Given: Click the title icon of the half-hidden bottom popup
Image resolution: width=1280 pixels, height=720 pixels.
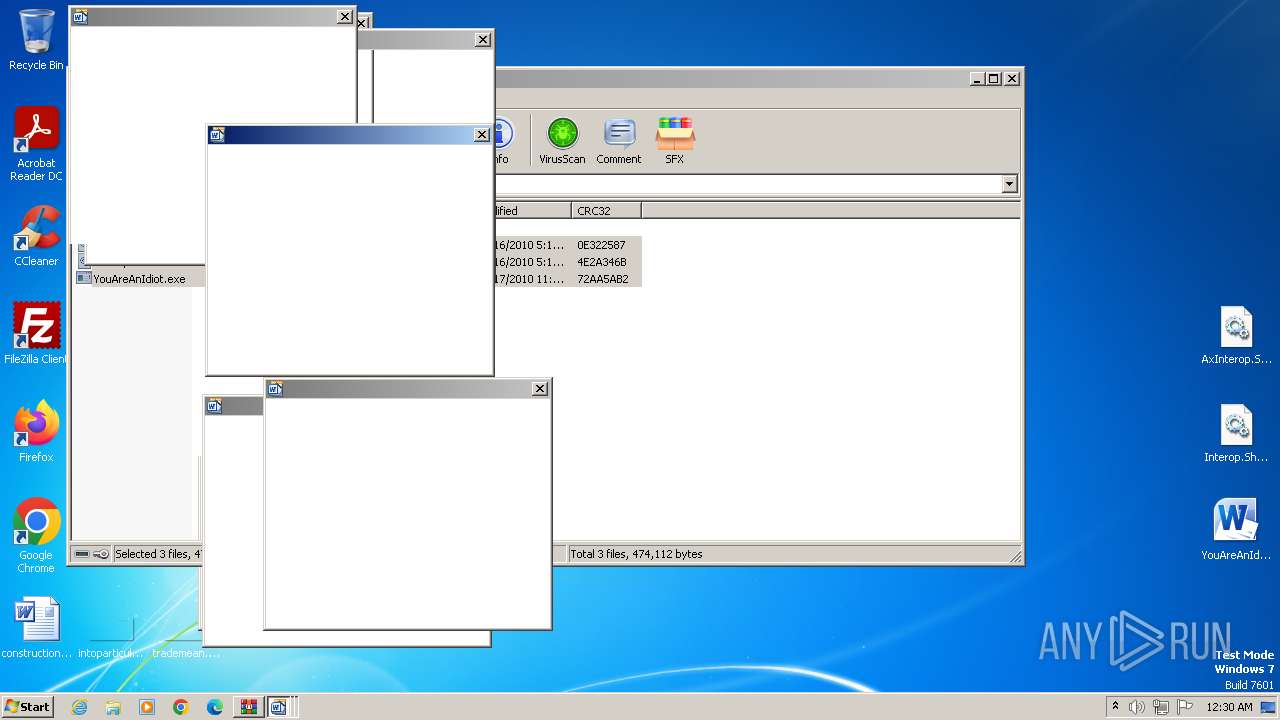Looking at the screenshot, I should click(x=214, y=406).
